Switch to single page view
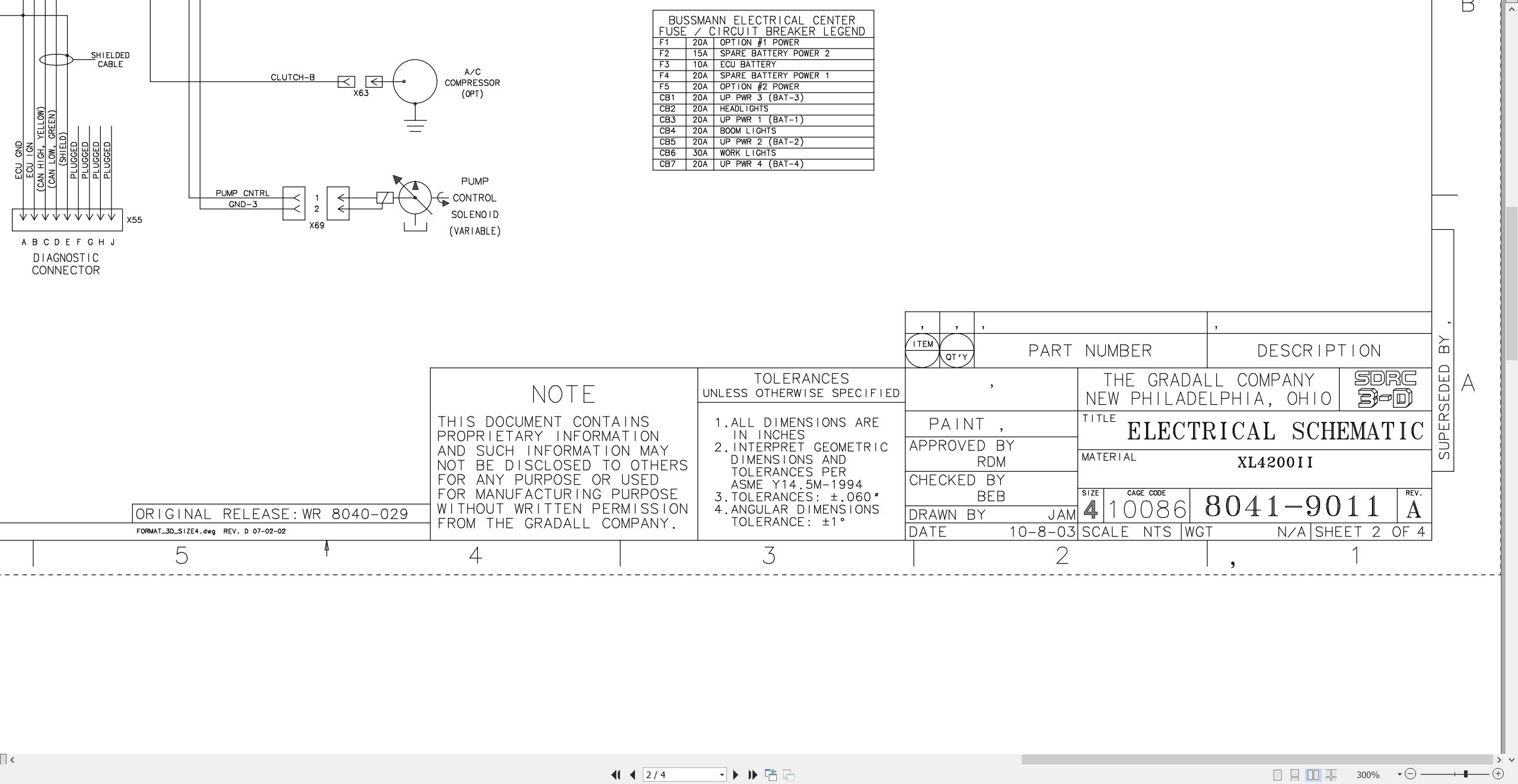The image size is (1518, 784). point(1277,775)
